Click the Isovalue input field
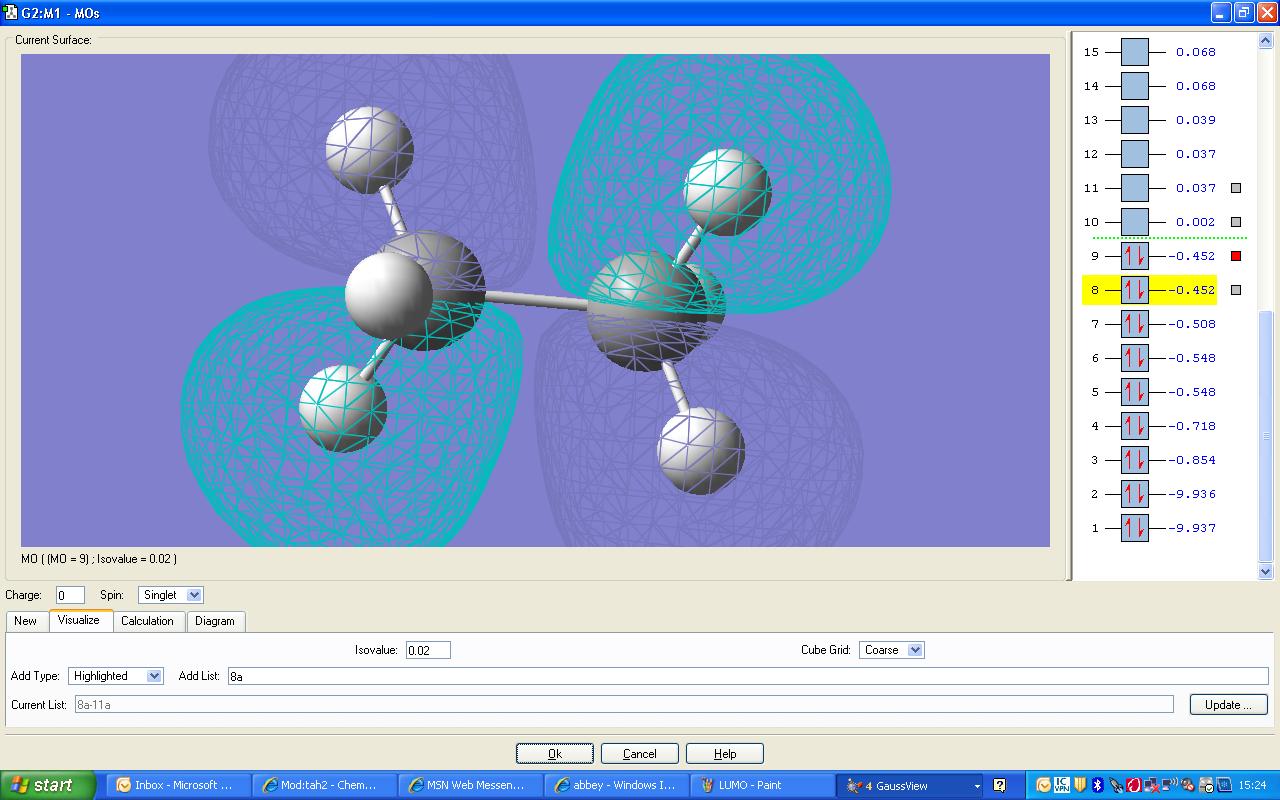The height and width of the screenshot is (800, 1280). pos(428,650)
